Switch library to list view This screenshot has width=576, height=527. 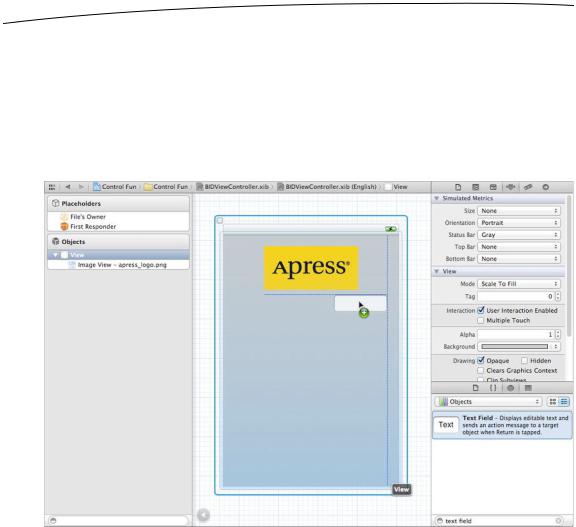564,402
